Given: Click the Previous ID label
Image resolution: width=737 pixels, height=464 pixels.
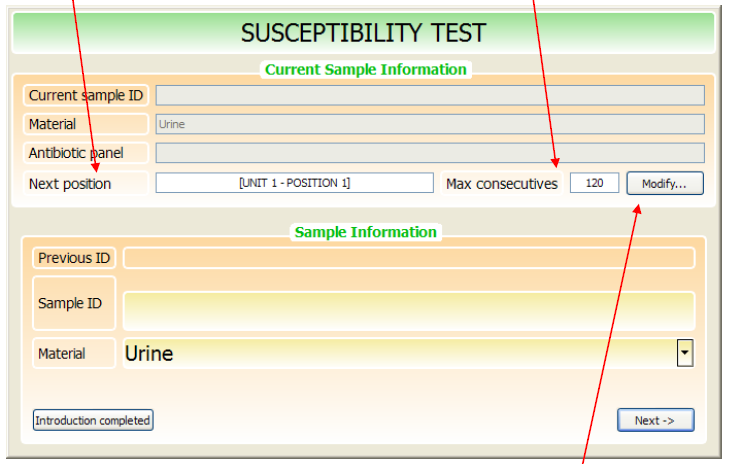Looking at the screenshot, I should click(x=74, y=258).
